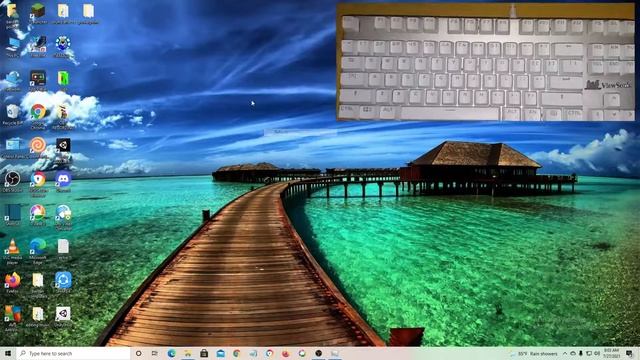Open Task View on the taskbar
Viewport: 640px width, 360px height.
pyautogui.click(x=155, y=353)
